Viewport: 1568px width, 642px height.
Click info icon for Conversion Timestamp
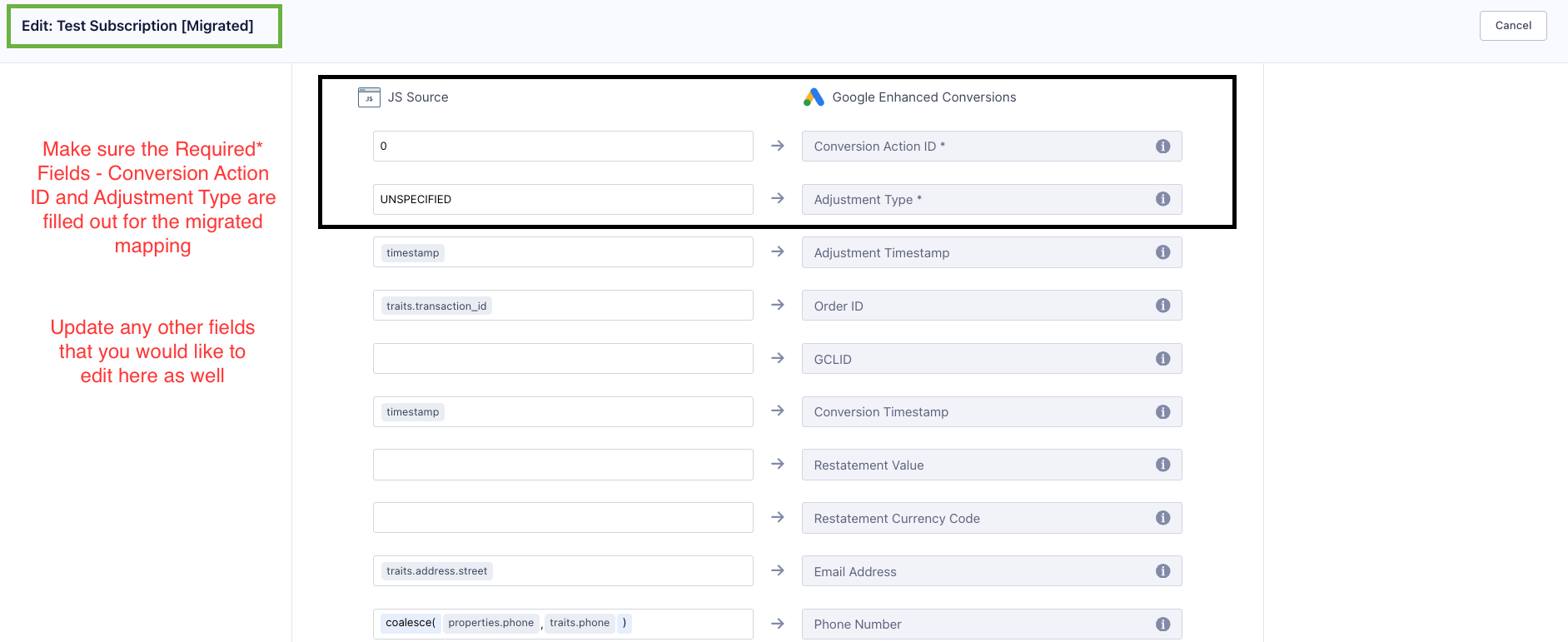[1163, 412]
